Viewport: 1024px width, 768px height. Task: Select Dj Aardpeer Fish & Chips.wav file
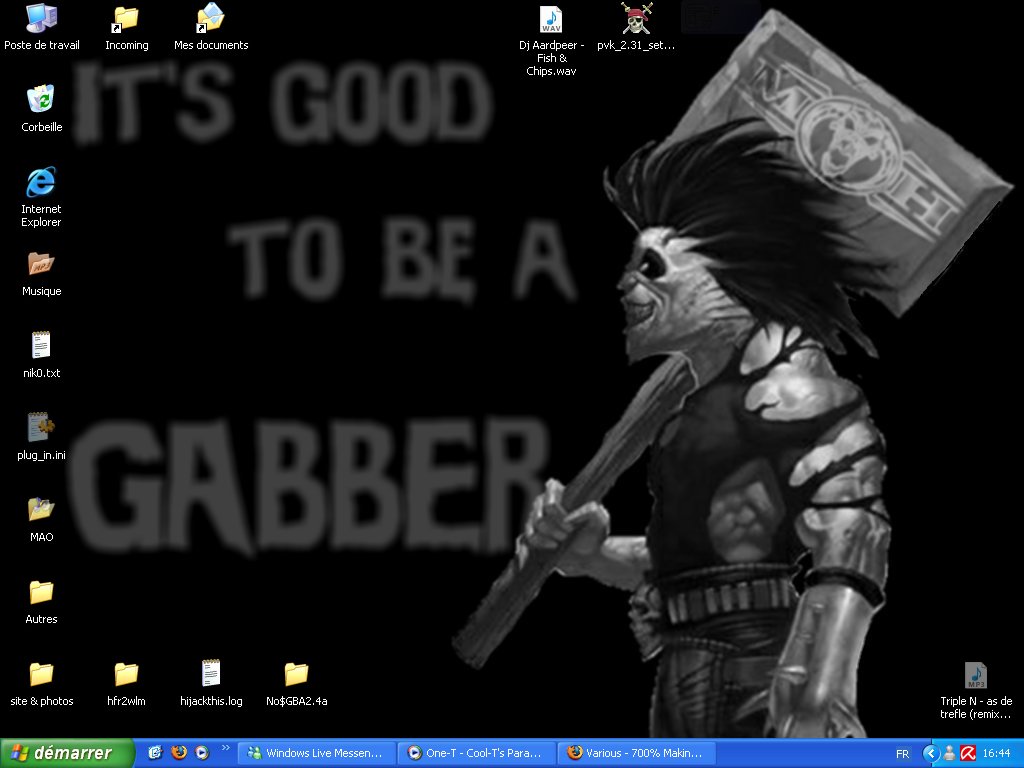point(551,40)
